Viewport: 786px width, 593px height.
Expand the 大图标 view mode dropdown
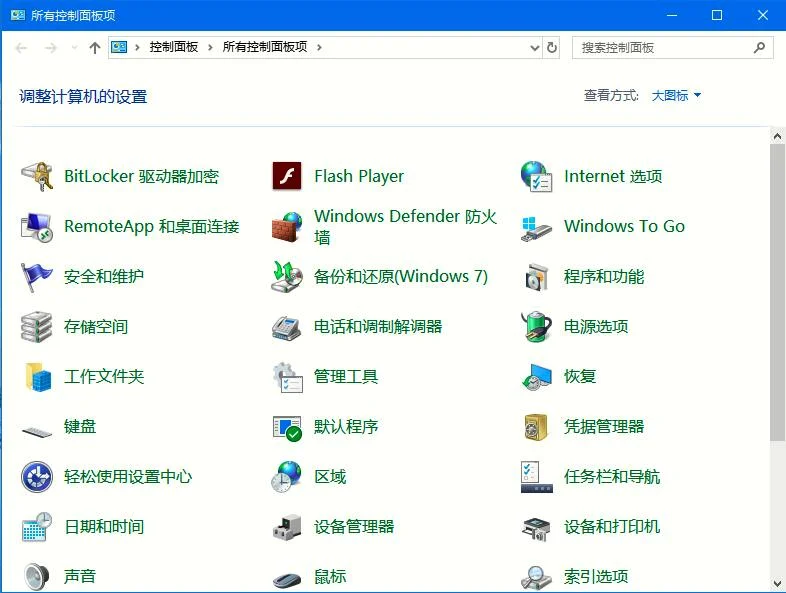(677, 96)
